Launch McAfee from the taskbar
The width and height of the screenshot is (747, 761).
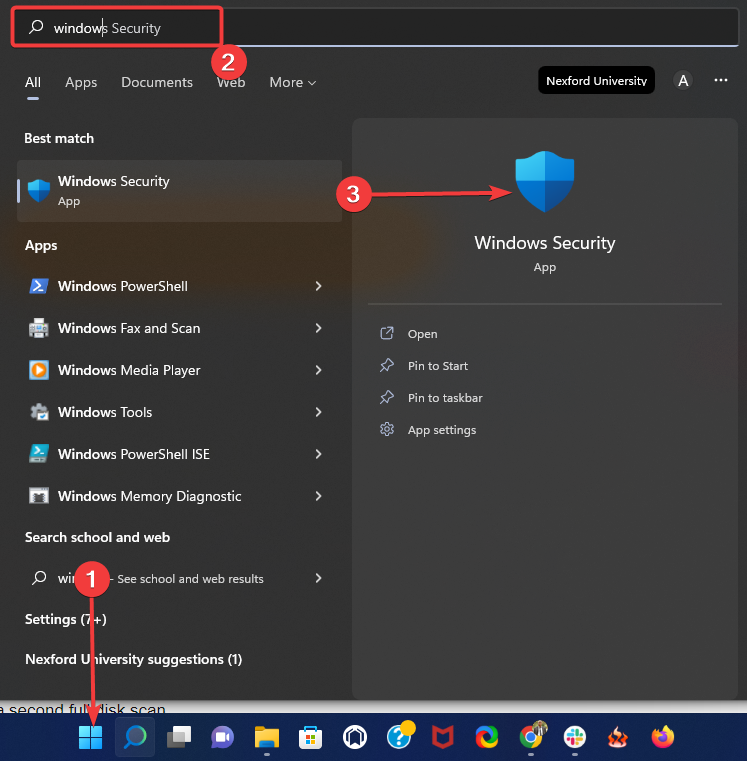pos(443,737)
